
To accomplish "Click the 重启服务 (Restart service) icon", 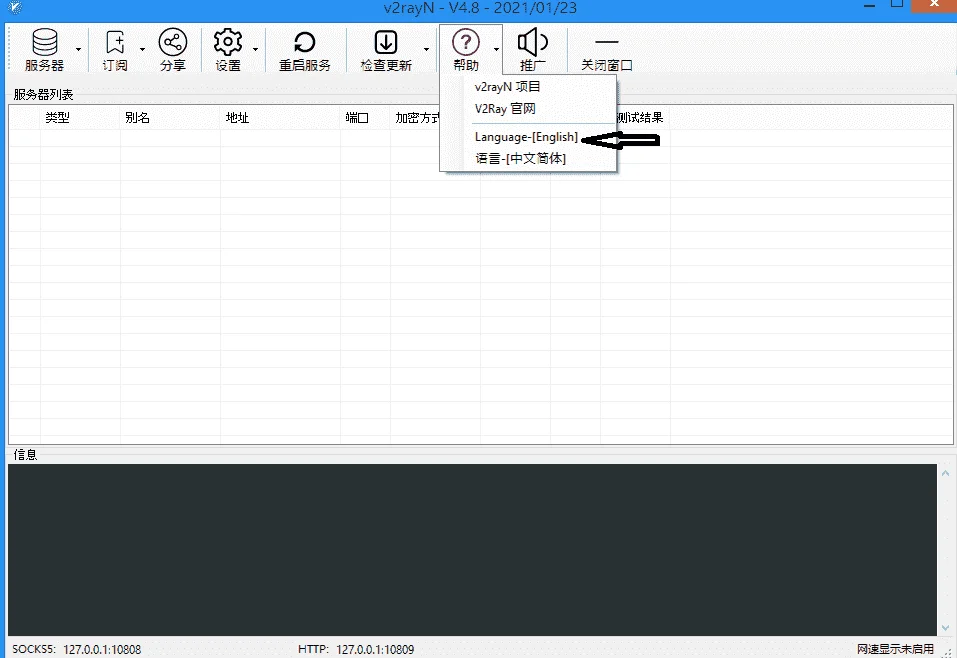I will pos(305,49).
